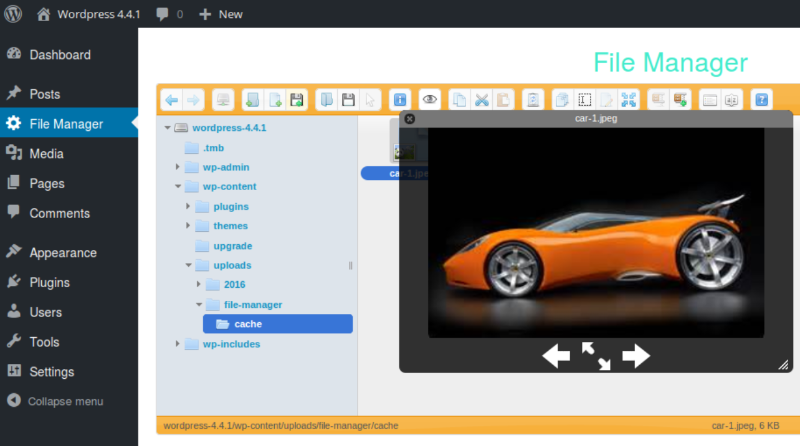Expand the wp-admin folder in the tree
The image size is (800, 446).
[x=178, y=167]
